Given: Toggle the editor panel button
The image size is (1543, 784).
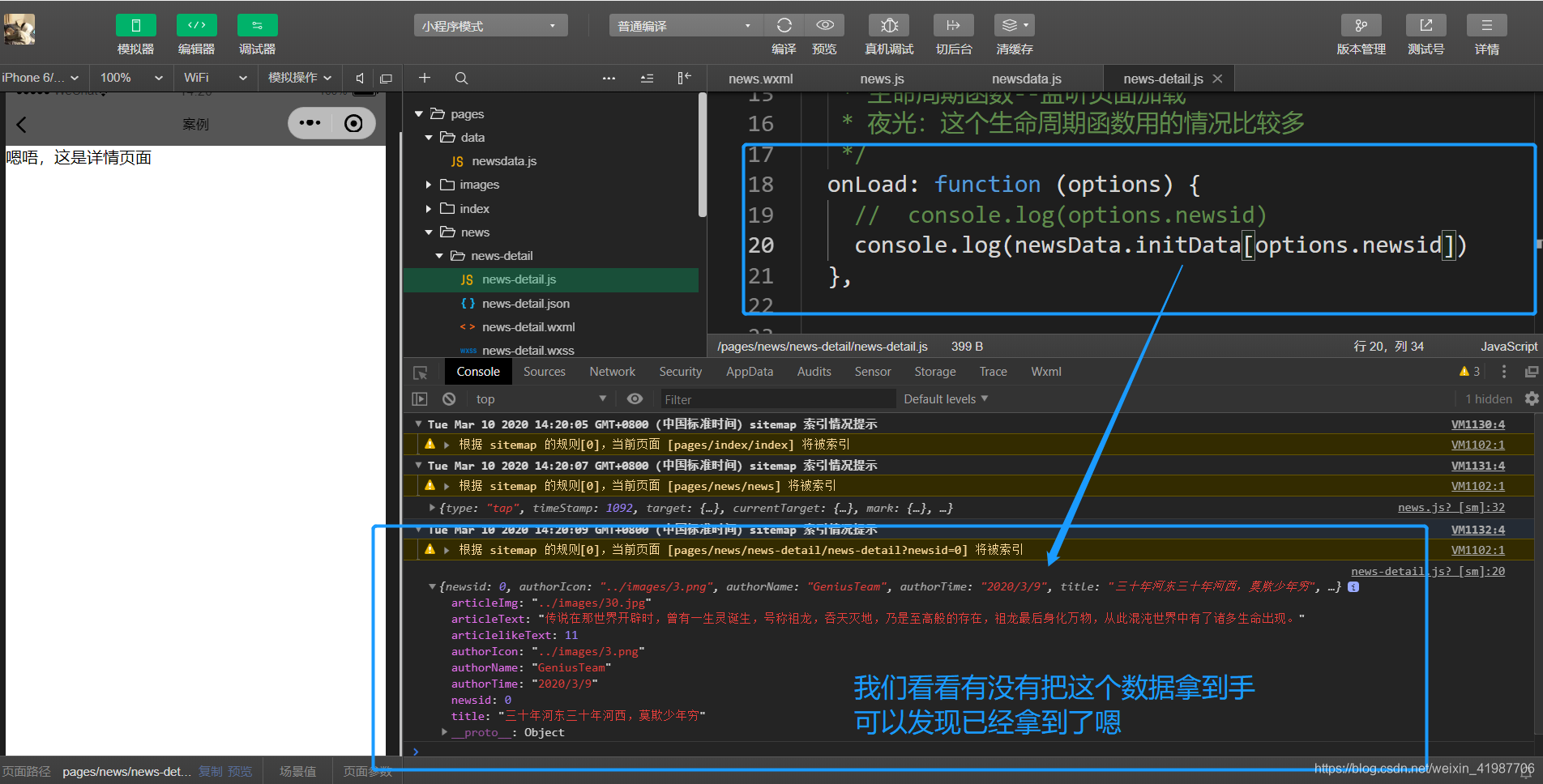Looking at the screenshot, I should coord(196,25).
